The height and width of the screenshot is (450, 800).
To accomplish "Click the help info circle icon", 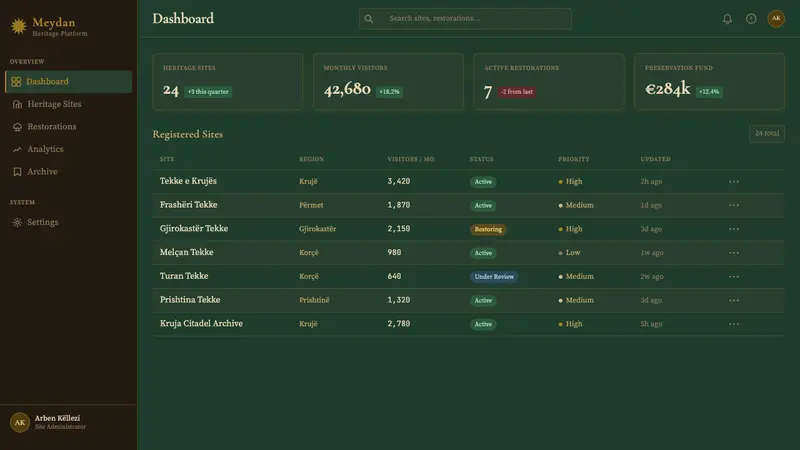I will (x=751, y=19).
